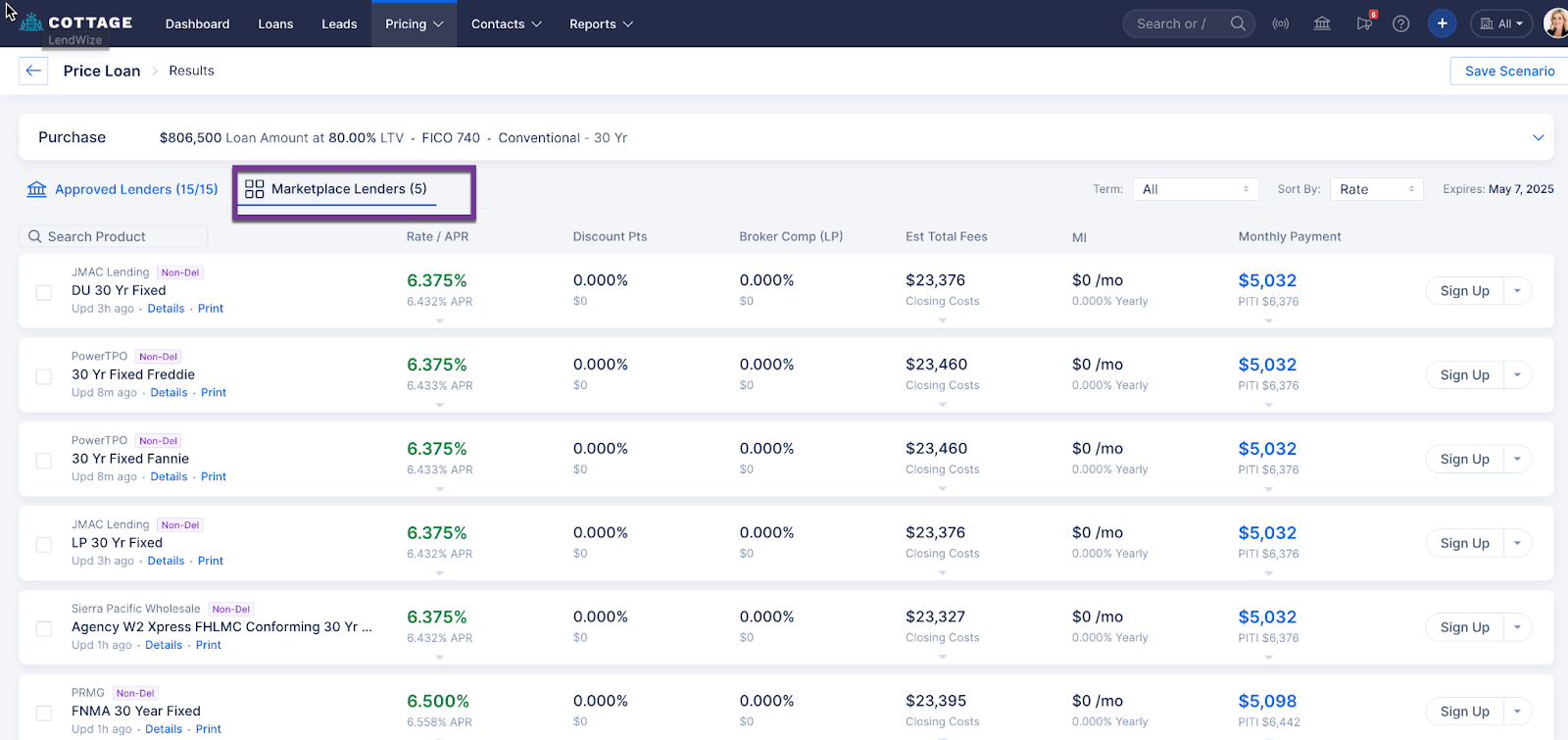This screenshot has width=1568, height=740.
Task: Open the help question mark icon
Action: tap(1401, 24)
